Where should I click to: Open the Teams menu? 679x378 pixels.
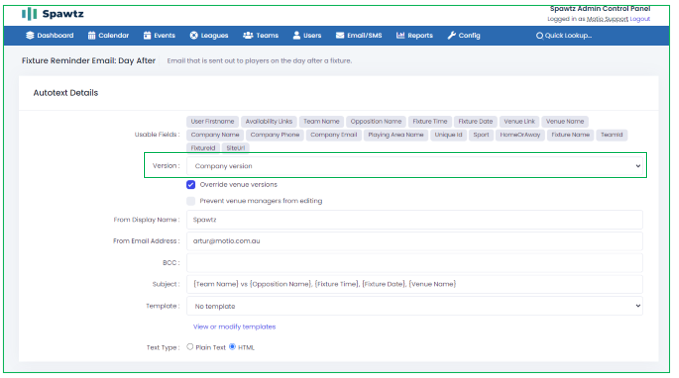[x=261, y=36]
